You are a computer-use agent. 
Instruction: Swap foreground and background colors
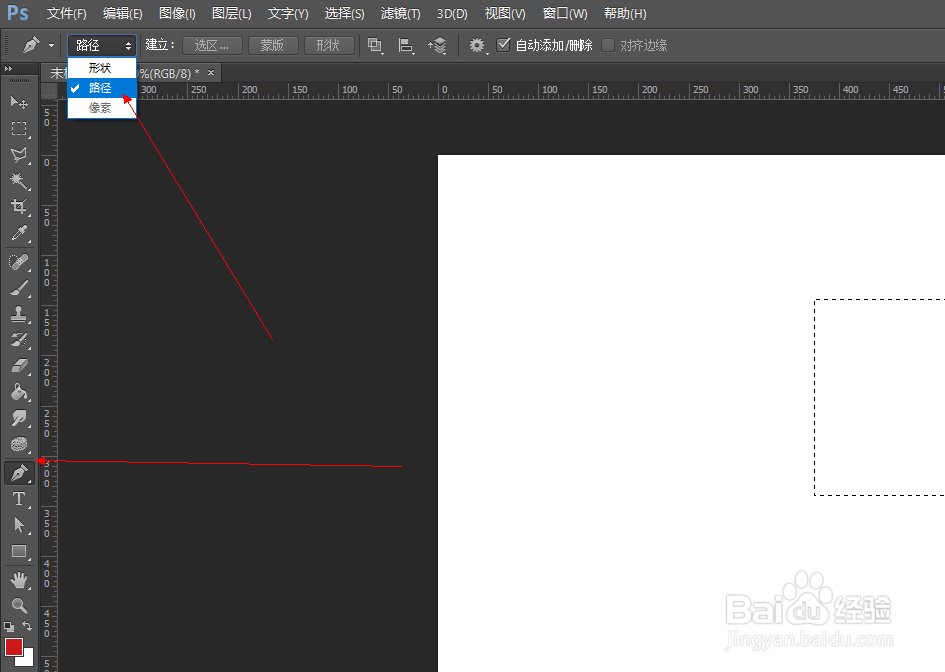[x=27, y=626]
